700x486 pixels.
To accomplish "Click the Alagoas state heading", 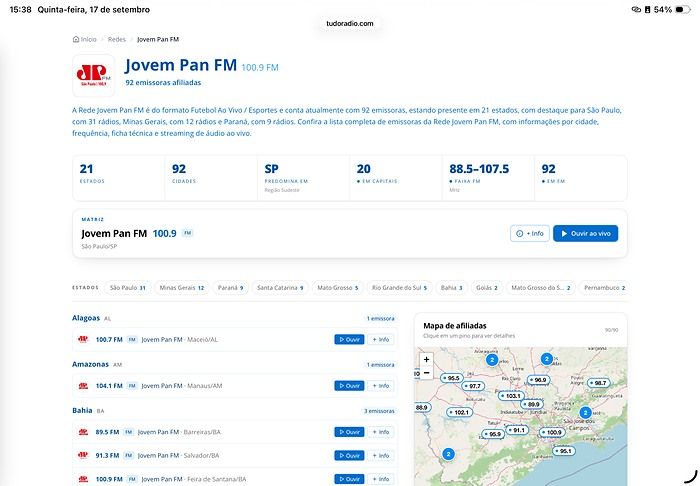I will (86, 318).
